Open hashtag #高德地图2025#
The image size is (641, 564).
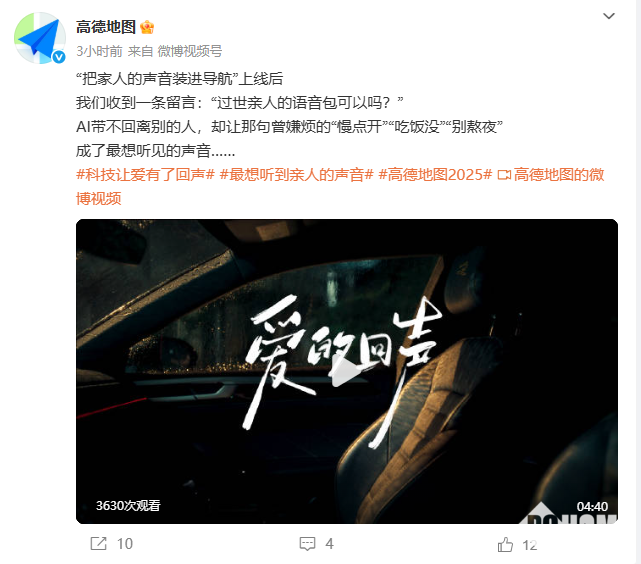click(435, 175)
